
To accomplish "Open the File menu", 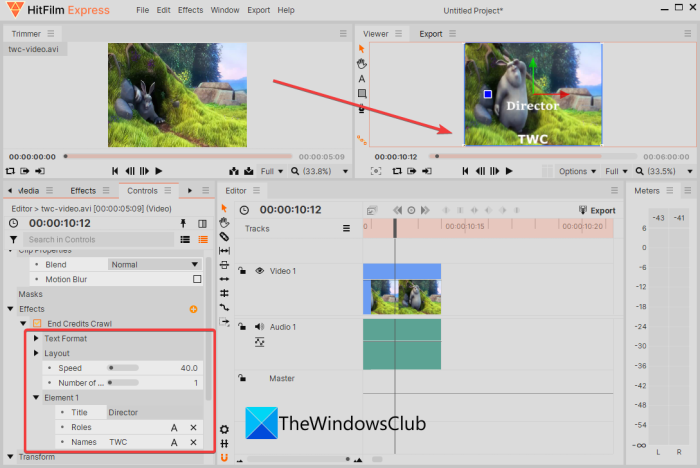I will [x=142, y=10].
